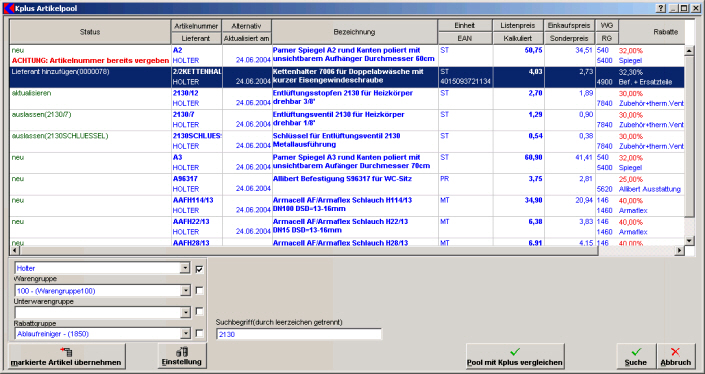Open the empty Unterwarengruppe dropdown
Viewport: 705px width, 374px height.
pyautogui.click(x=185, y=312)
